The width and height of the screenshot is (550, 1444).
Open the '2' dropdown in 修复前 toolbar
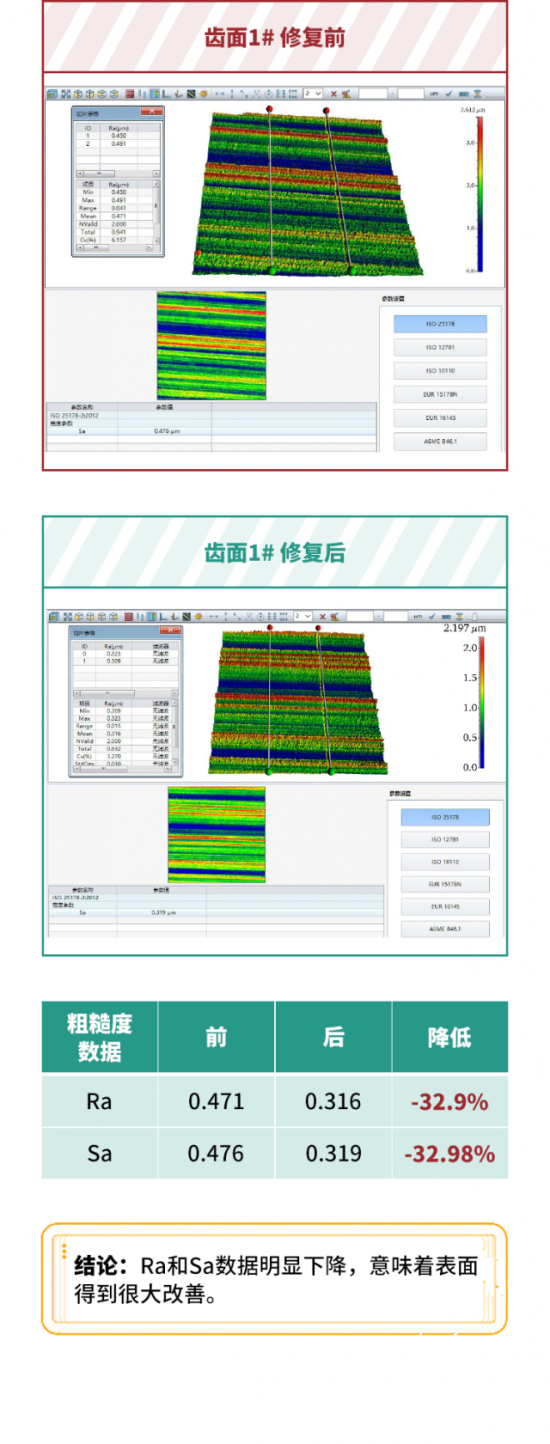[313, 94]
